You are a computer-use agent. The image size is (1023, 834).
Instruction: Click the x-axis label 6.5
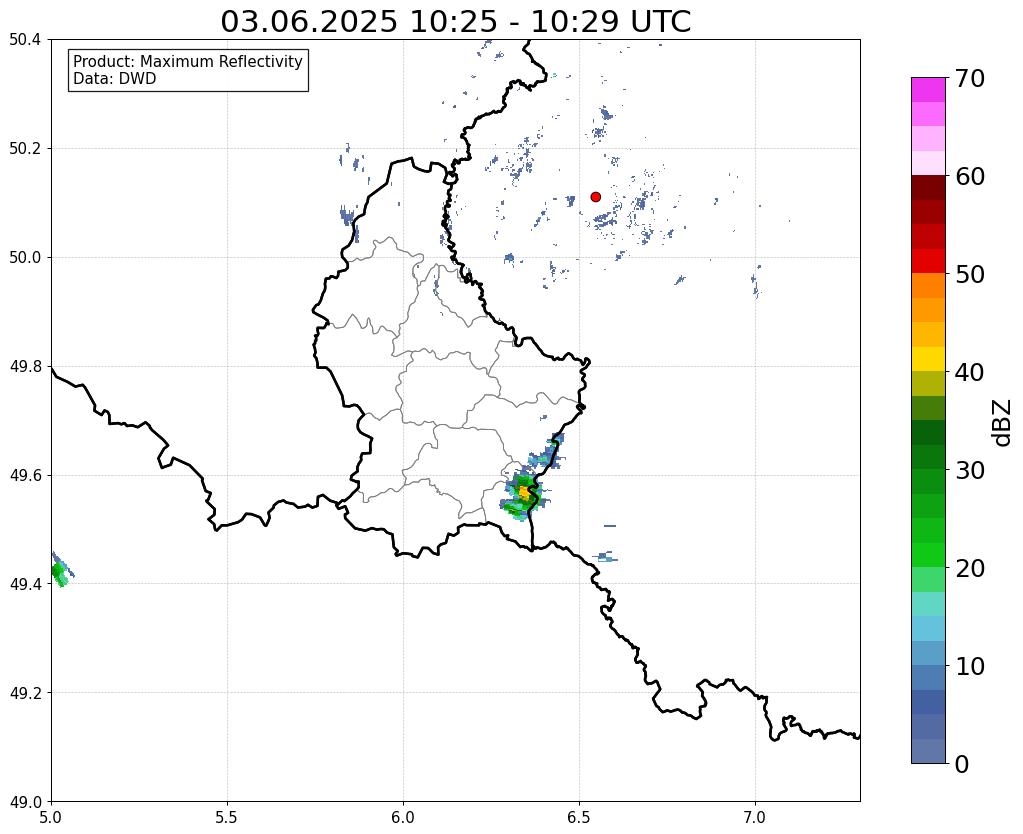[x=579, y=818]
